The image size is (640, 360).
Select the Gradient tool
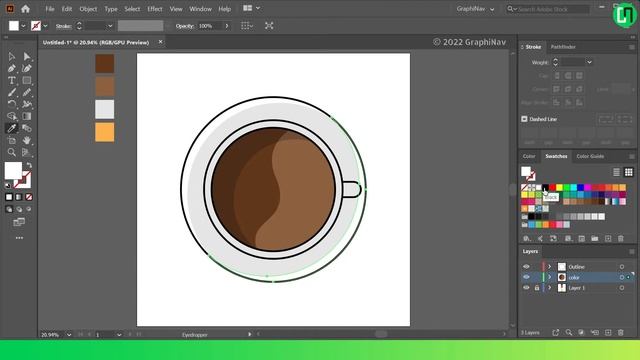(x=27, y=116)
